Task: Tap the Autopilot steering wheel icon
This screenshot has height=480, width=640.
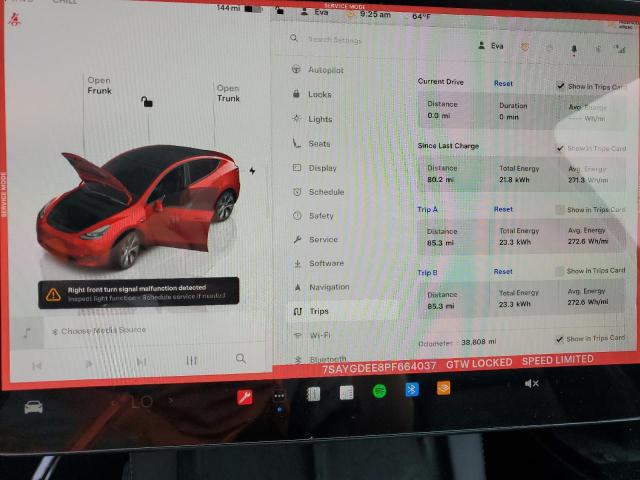Action: click(296, 69)
